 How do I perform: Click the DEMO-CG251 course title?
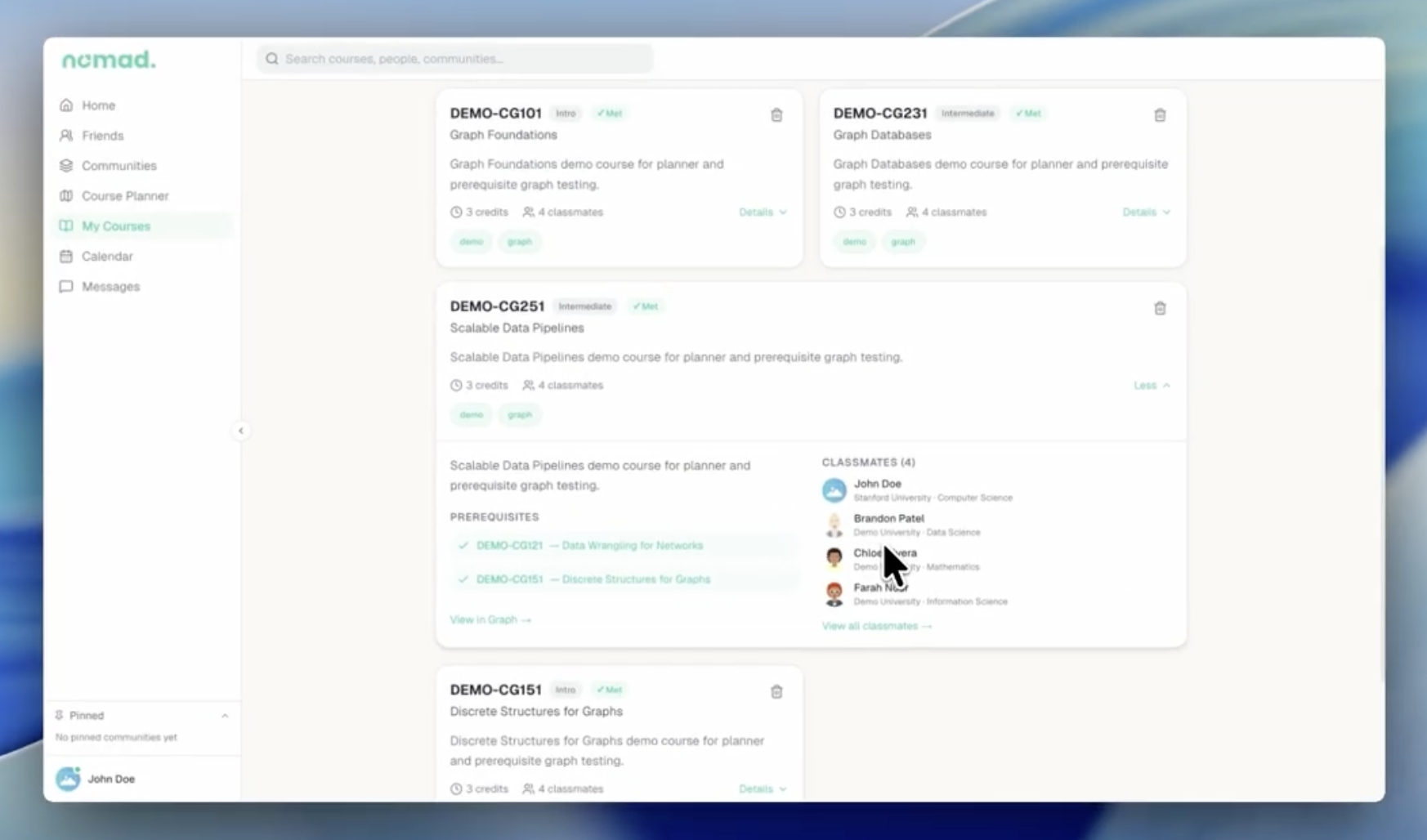(497, 306)
